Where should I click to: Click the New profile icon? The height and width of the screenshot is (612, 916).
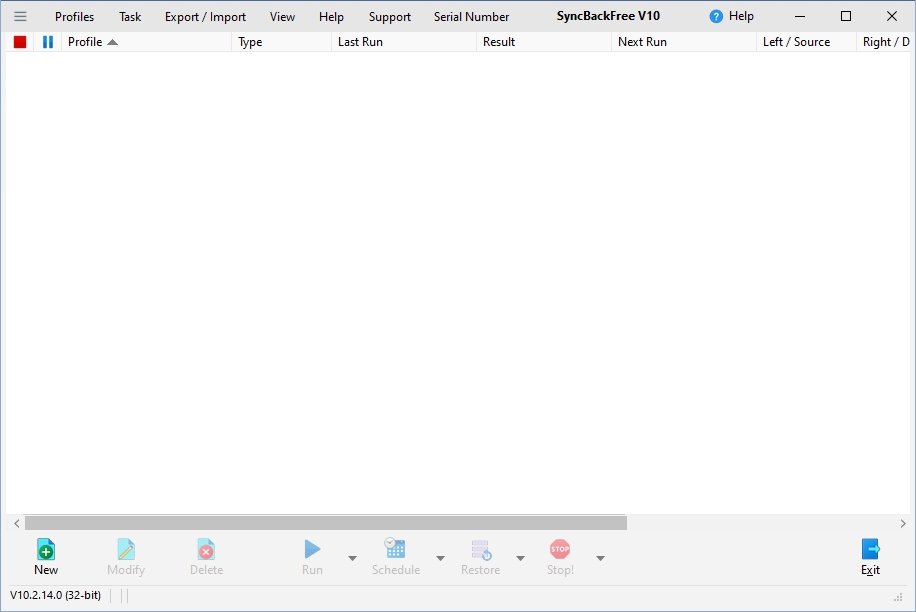[x=46, y=549]
